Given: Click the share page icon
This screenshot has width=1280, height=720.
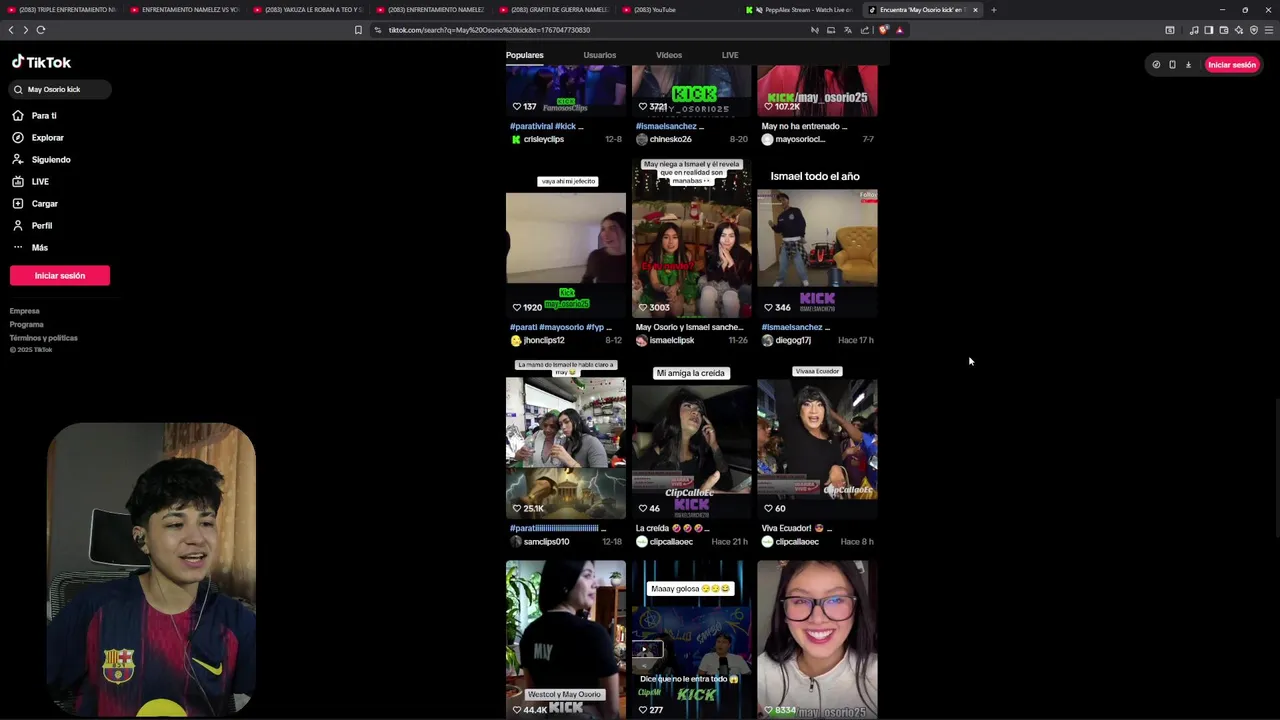Looking at the screenshot, I should [864, 30].
